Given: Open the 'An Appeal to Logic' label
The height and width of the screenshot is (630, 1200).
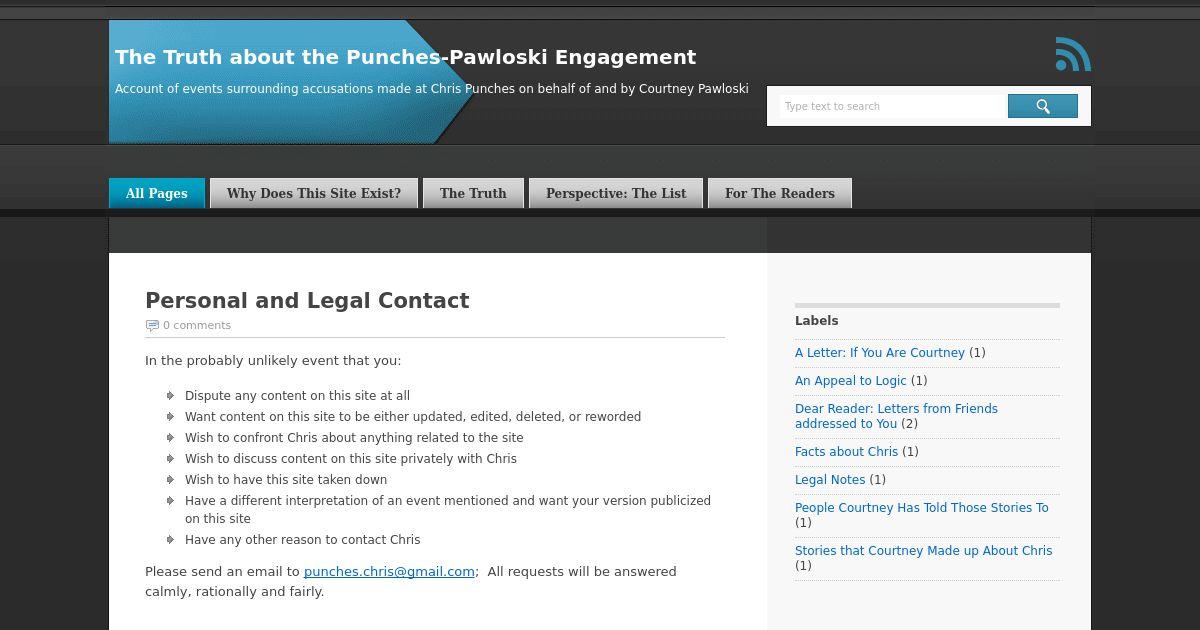Looking at the screenshot, I should (851, 381).
